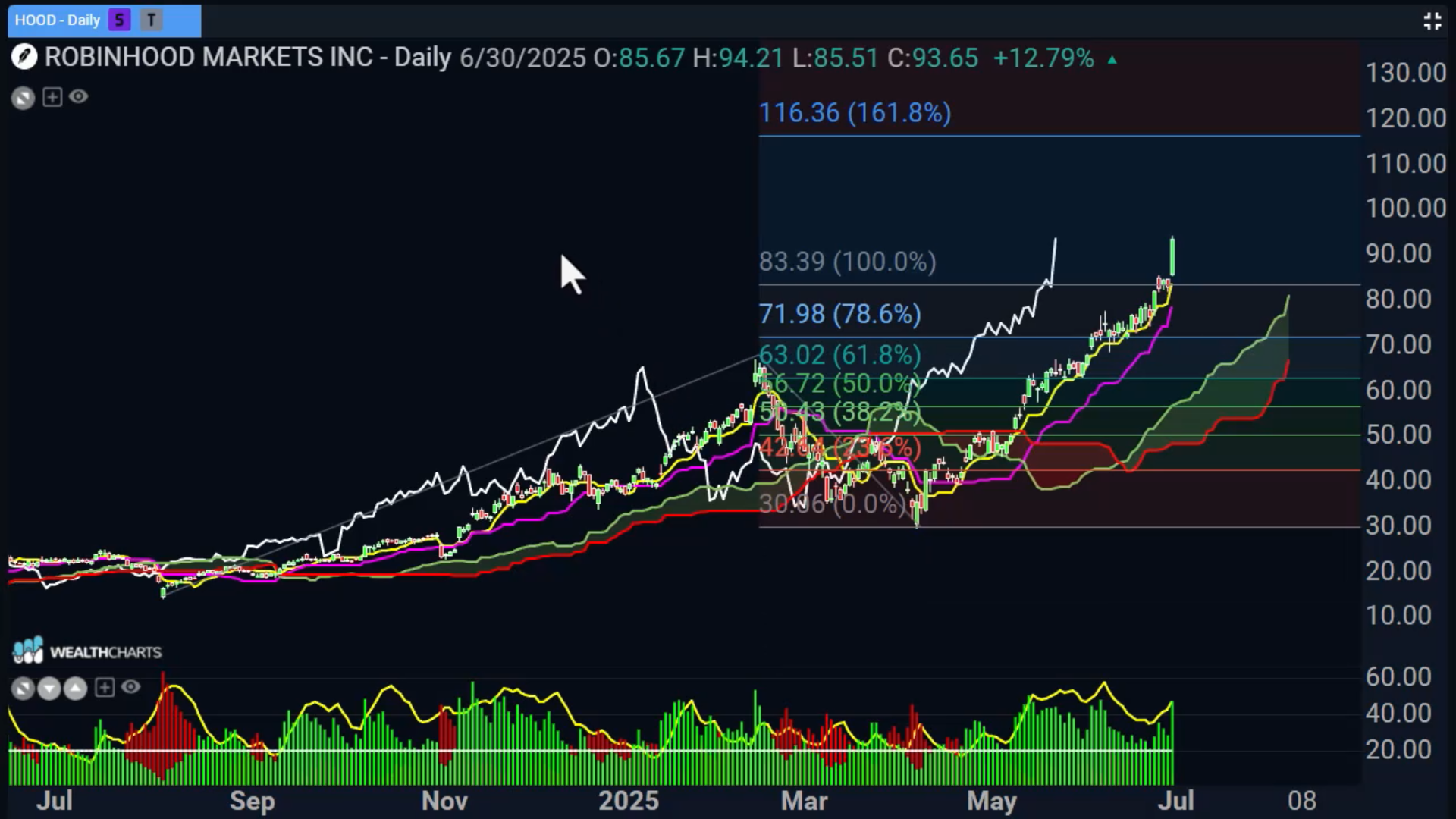Toggle visibility eye of main price pane
The width and height of the screenshot is (1456, 819).
coord(79,97)
